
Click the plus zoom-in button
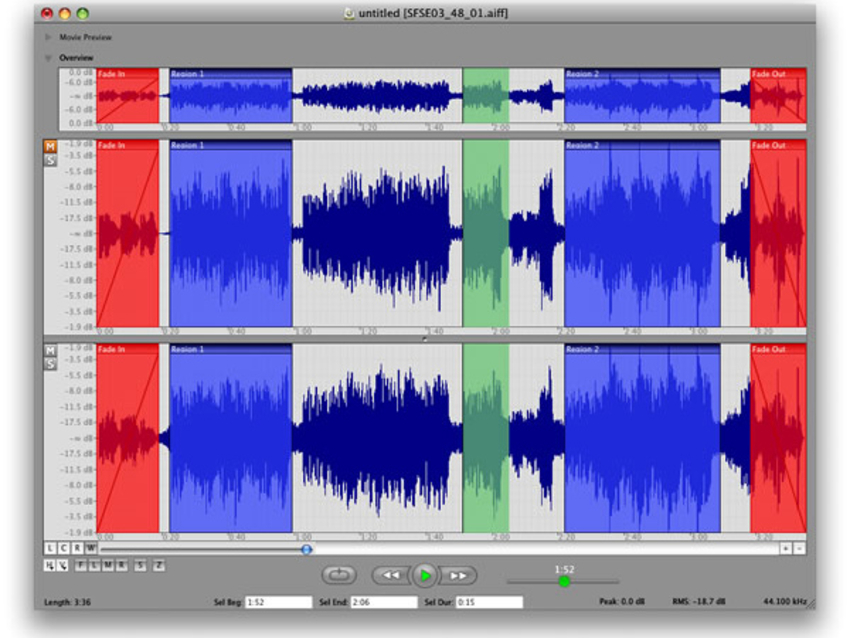(785, 549)
